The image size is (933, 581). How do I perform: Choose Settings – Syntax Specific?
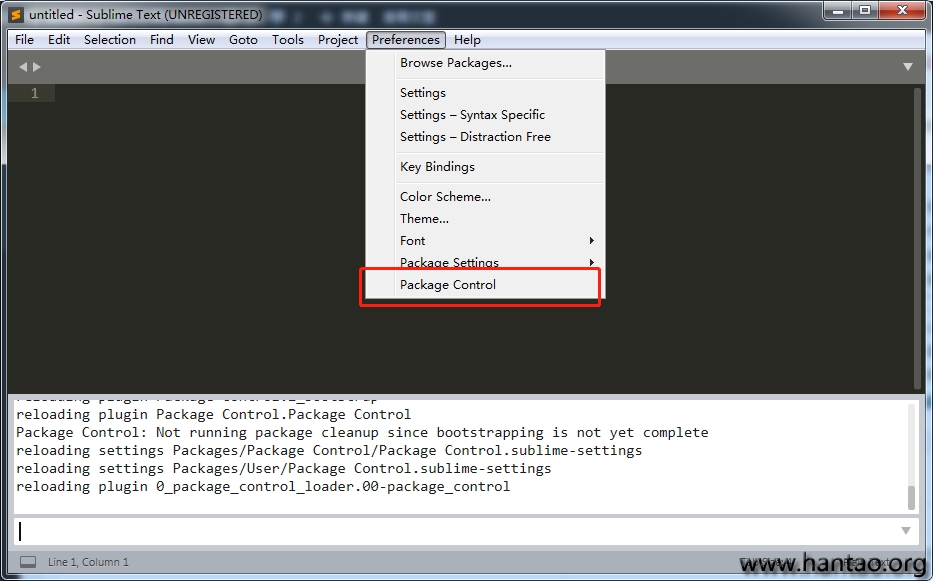pyautogui.click(x=472, y=115)
